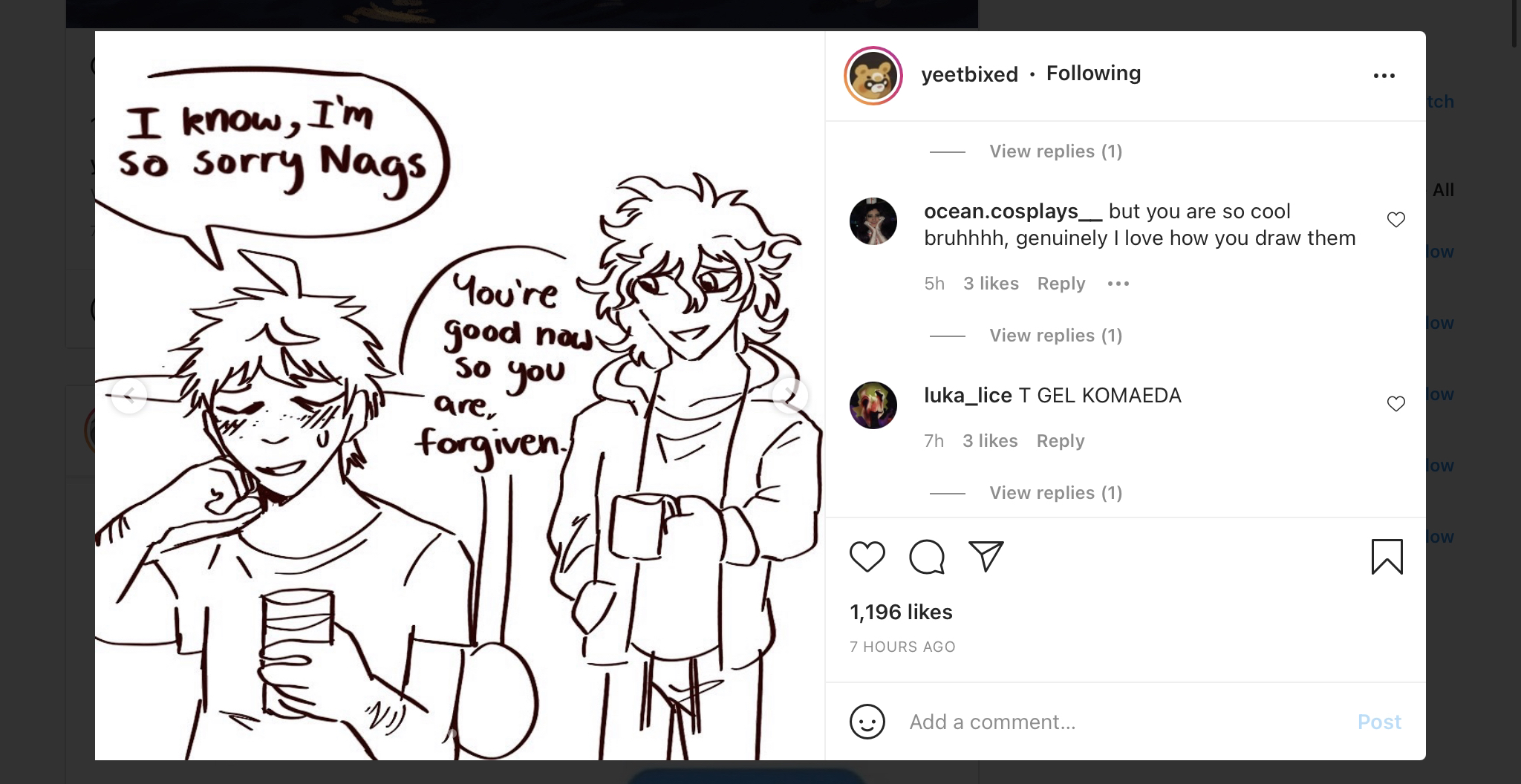Expand the topmost View replies (1)
Screen dimensions: 1521x784
click(1055, 151)
